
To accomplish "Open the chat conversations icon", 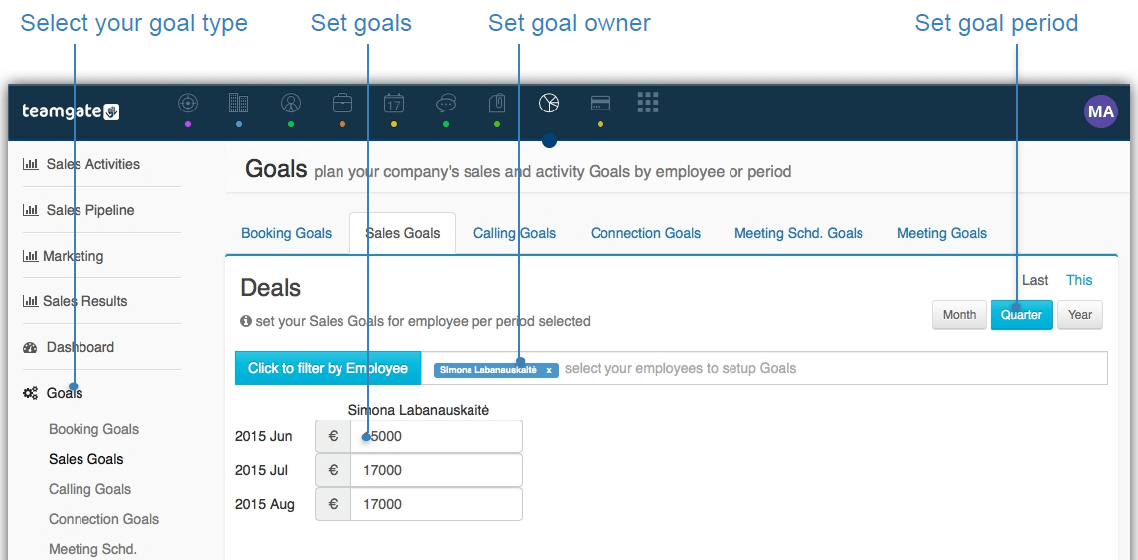I will click(445, 104).
